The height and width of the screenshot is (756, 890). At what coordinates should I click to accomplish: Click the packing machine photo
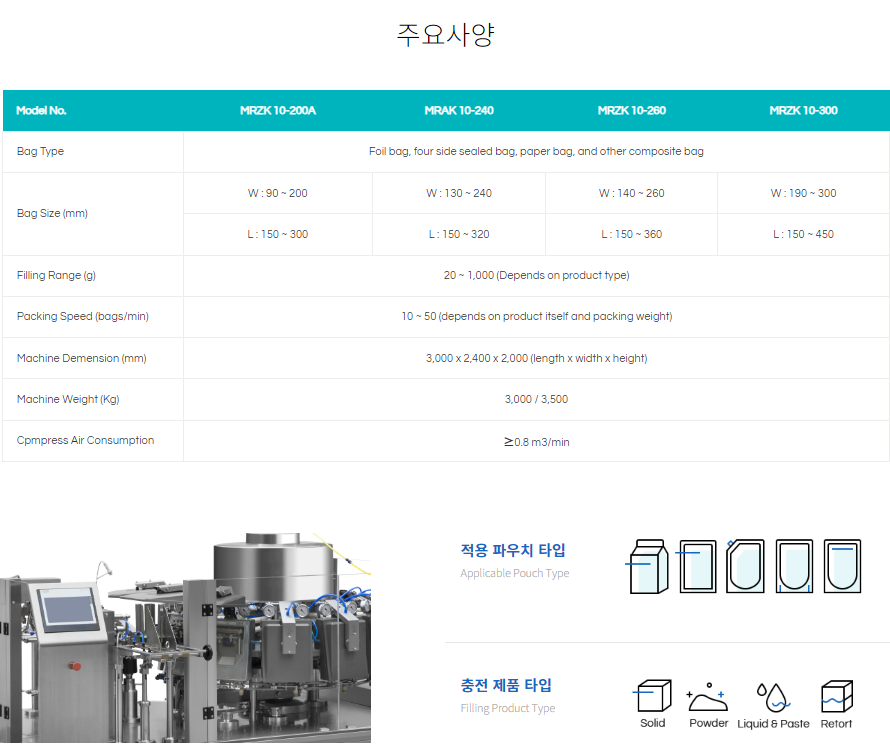(186, 637)
